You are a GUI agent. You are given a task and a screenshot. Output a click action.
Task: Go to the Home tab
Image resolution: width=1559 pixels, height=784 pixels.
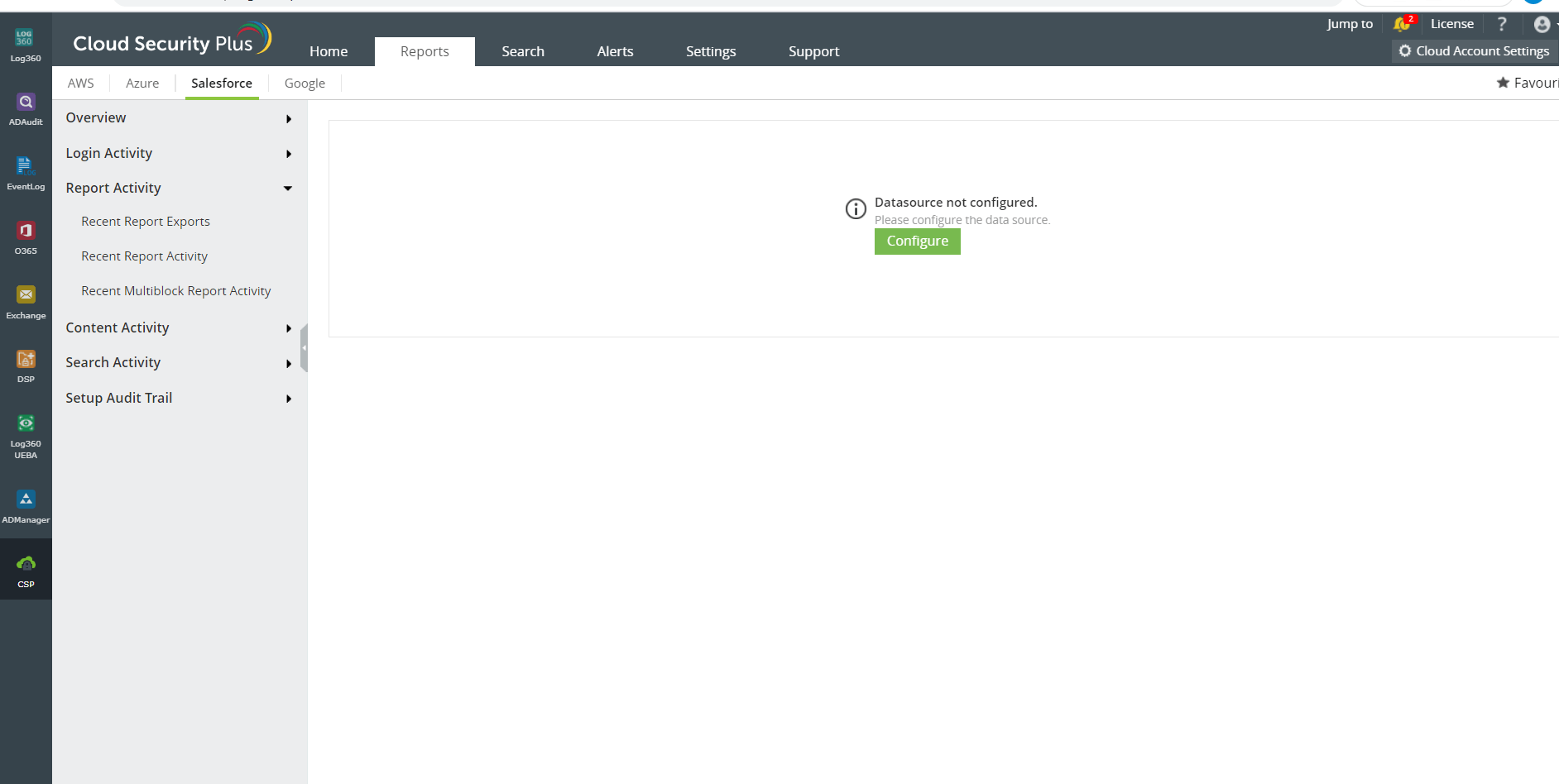[329, 51]
